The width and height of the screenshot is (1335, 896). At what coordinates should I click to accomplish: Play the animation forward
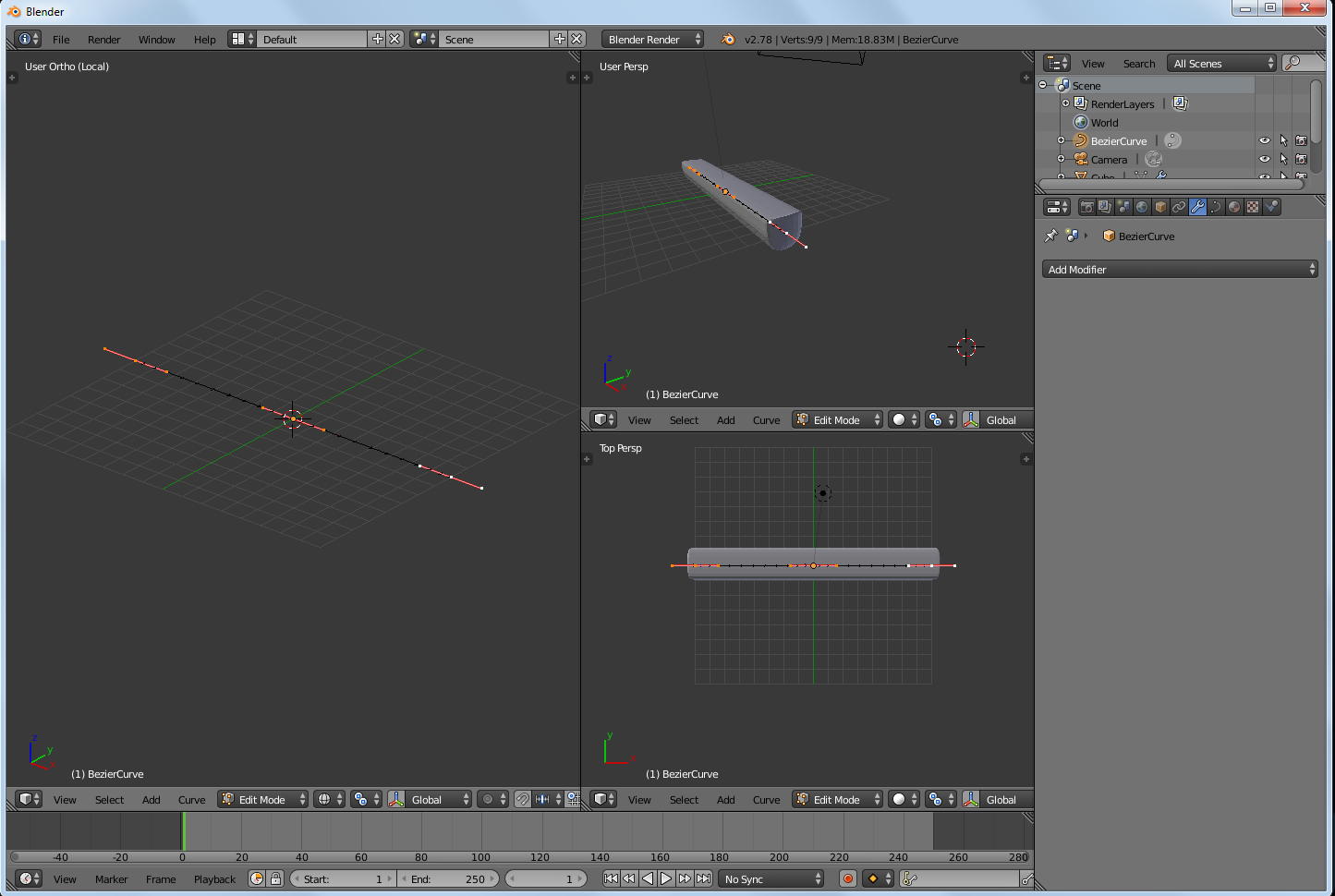666,878
